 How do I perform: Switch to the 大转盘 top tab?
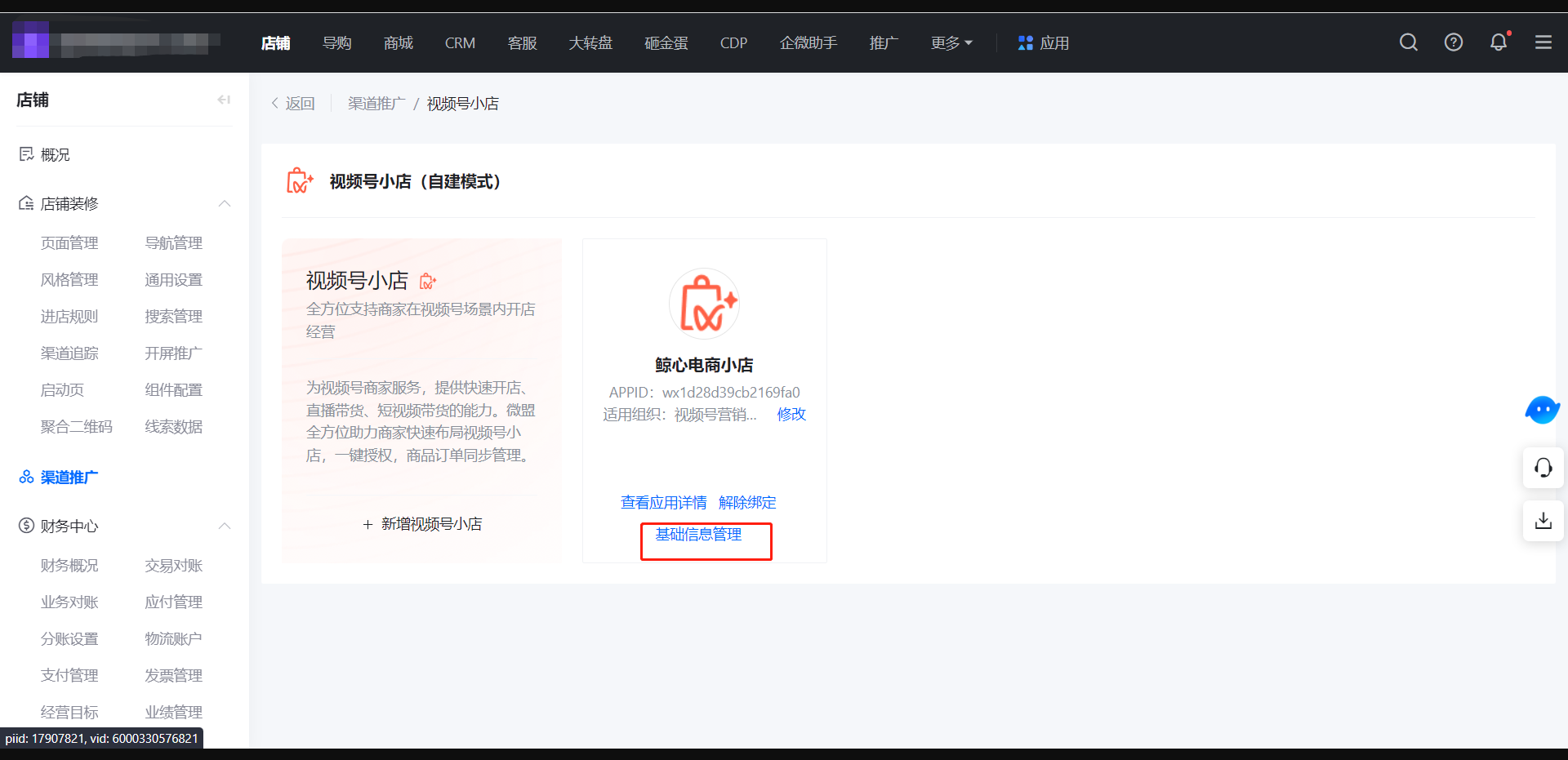[590, 42]
